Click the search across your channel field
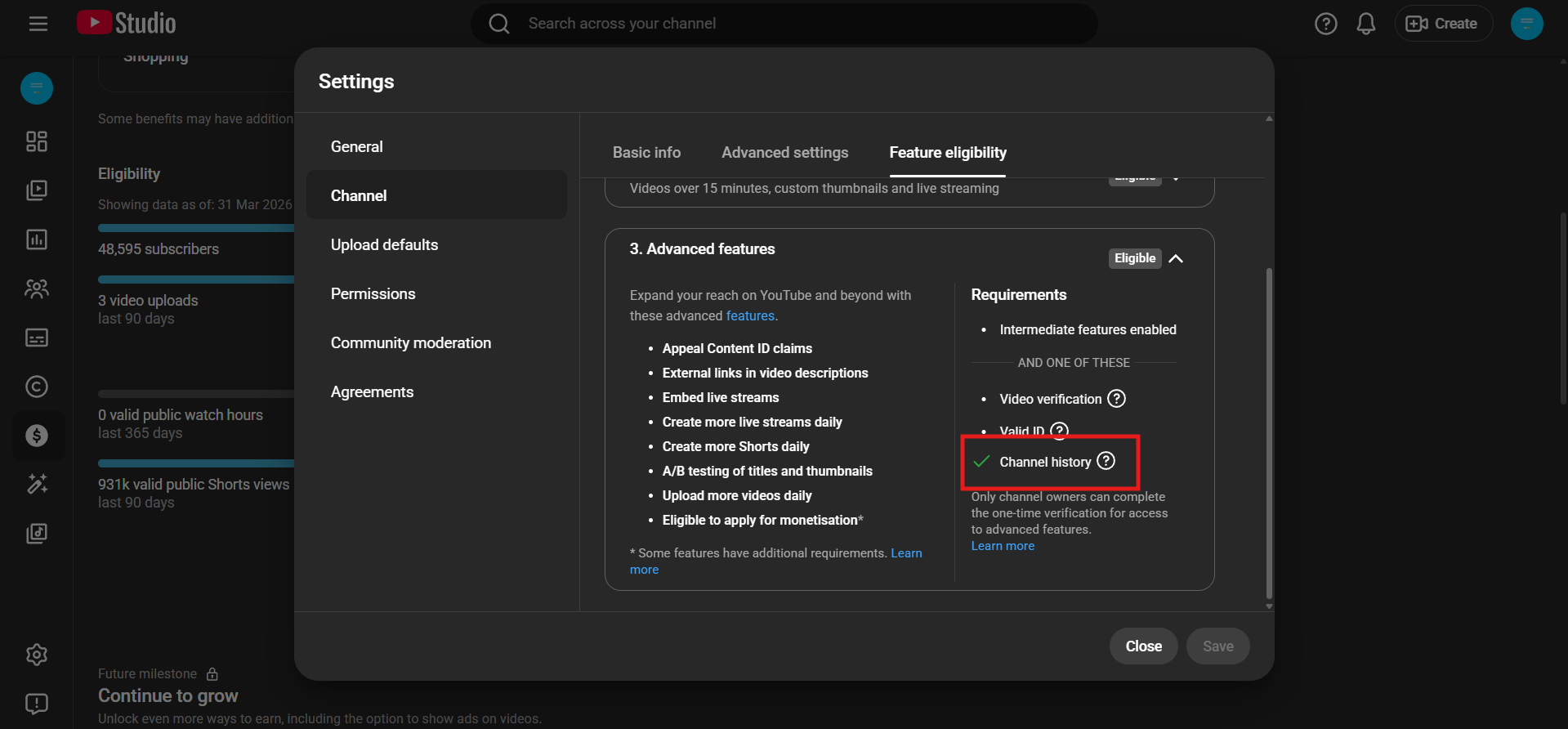The height and width of the screenshot is (729, 1568). coord(784,24)
